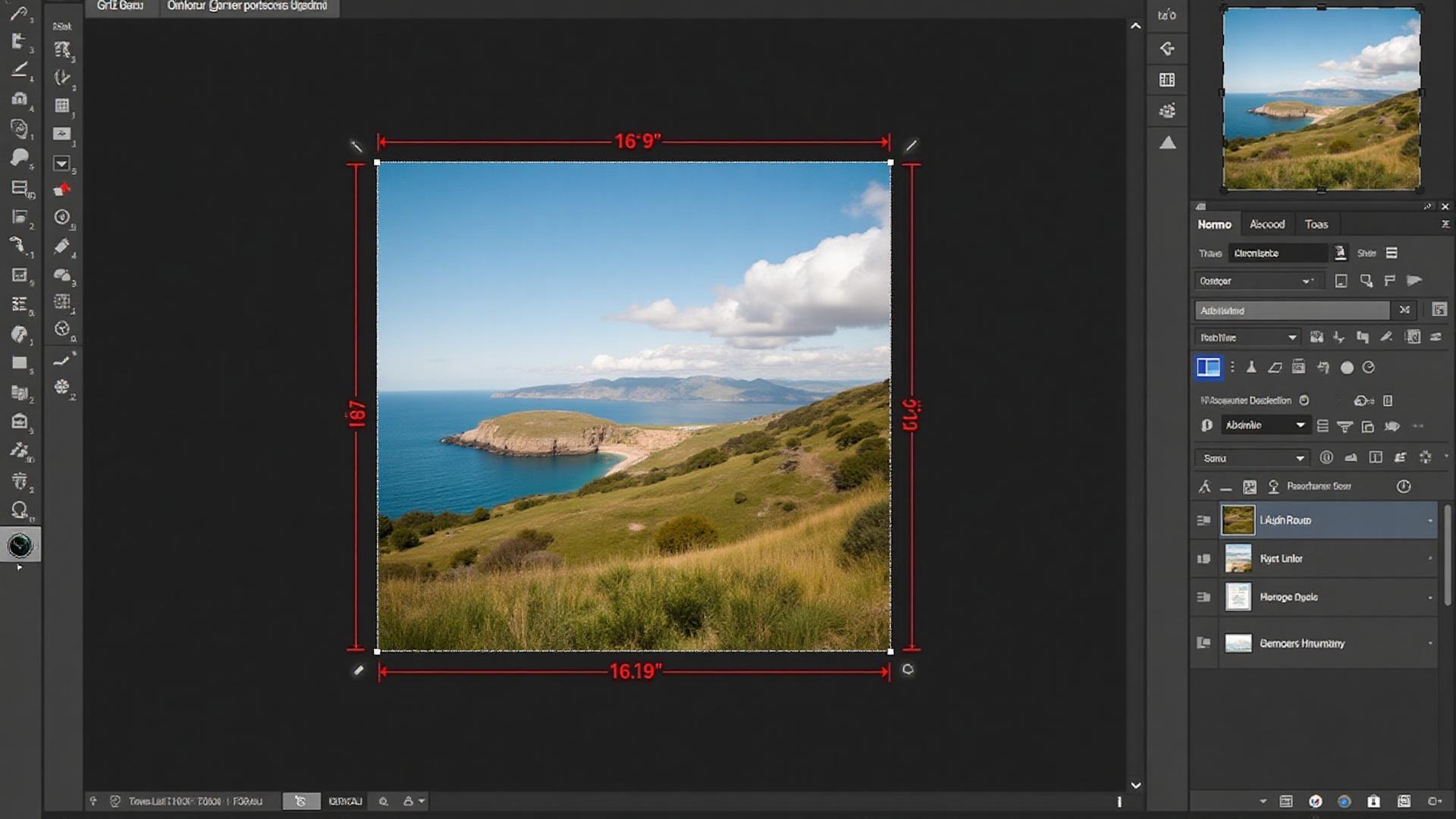Toggle visibility icon beside the Kyet Unlor layer
This screenshot has width=1456, height=819.
pyautogui.click(x=1203, y=558)
